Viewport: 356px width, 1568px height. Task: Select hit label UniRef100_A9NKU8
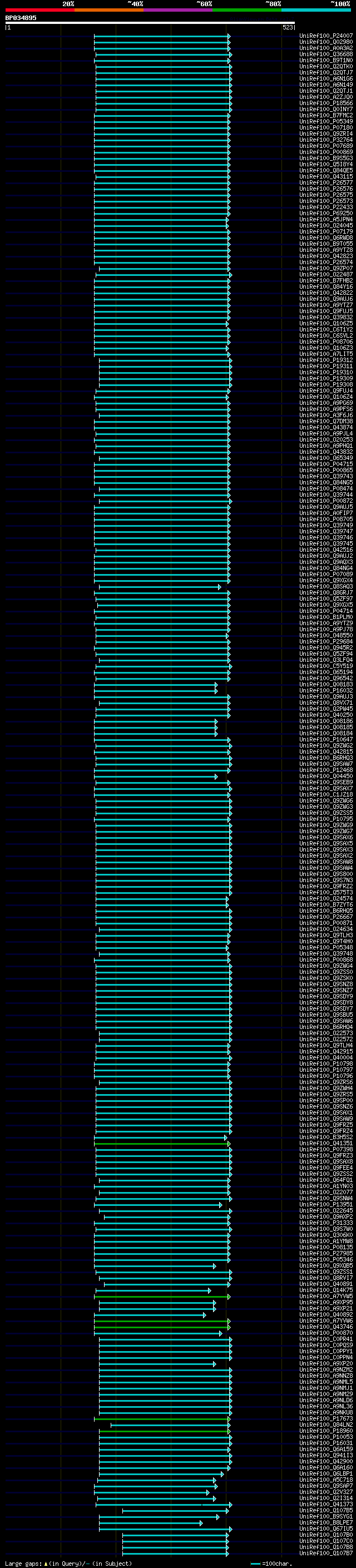click(x=326, y=1412)
